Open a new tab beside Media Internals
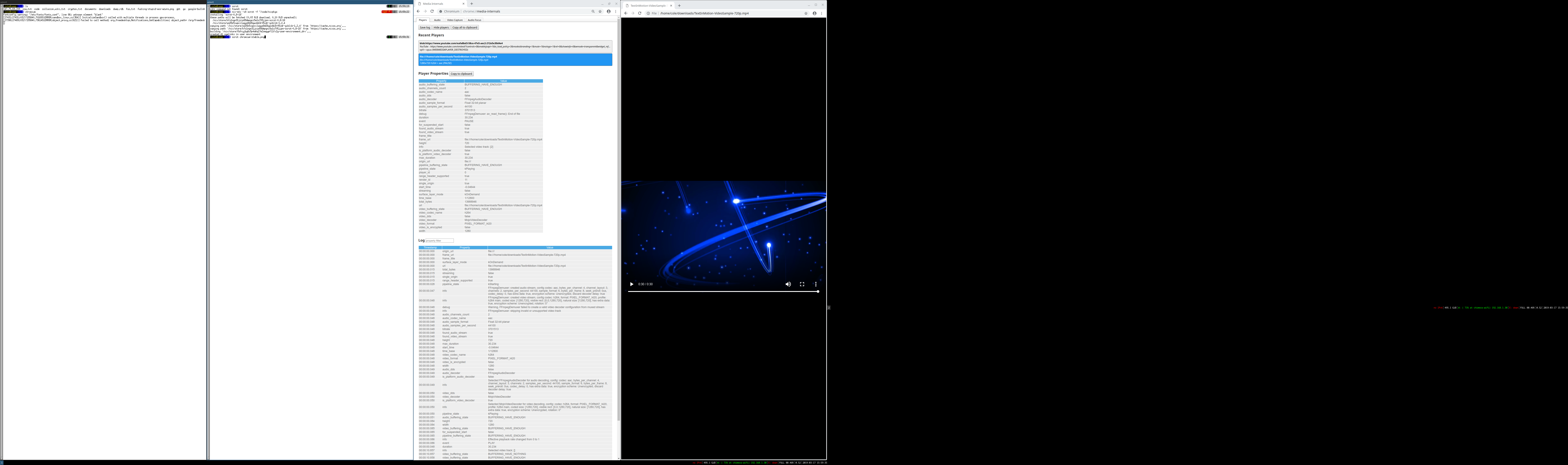Screen dimensions: 1568x465 click(x=472, y=4)
